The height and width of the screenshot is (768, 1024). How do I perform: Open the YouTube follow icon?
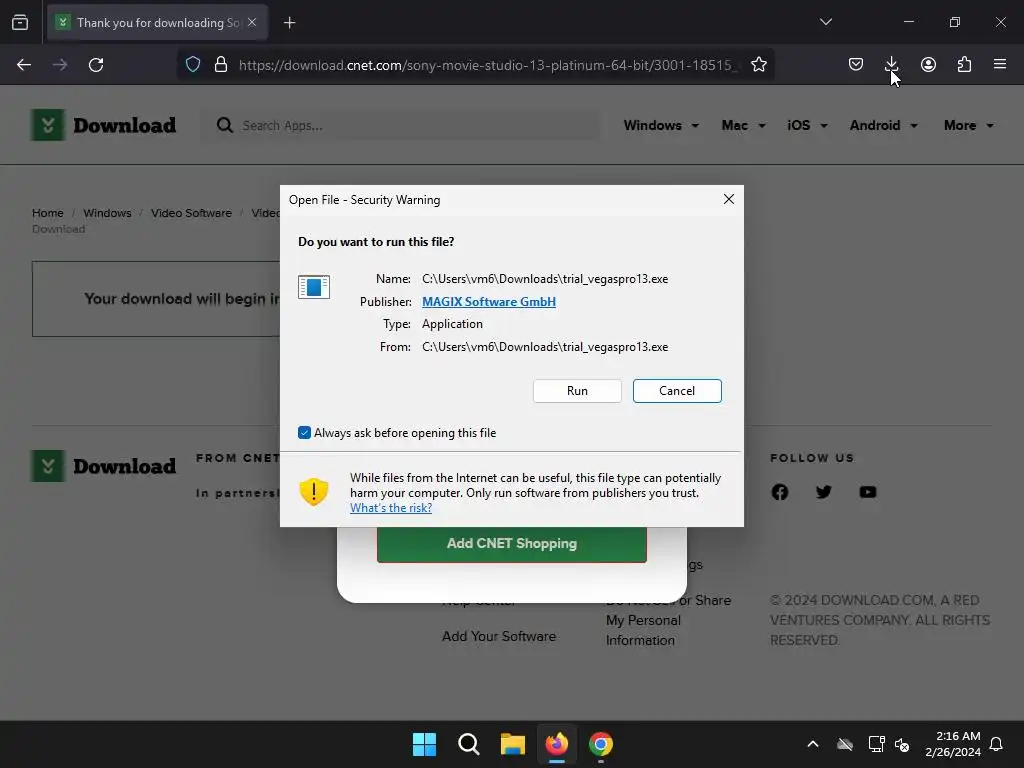(868, 492)
